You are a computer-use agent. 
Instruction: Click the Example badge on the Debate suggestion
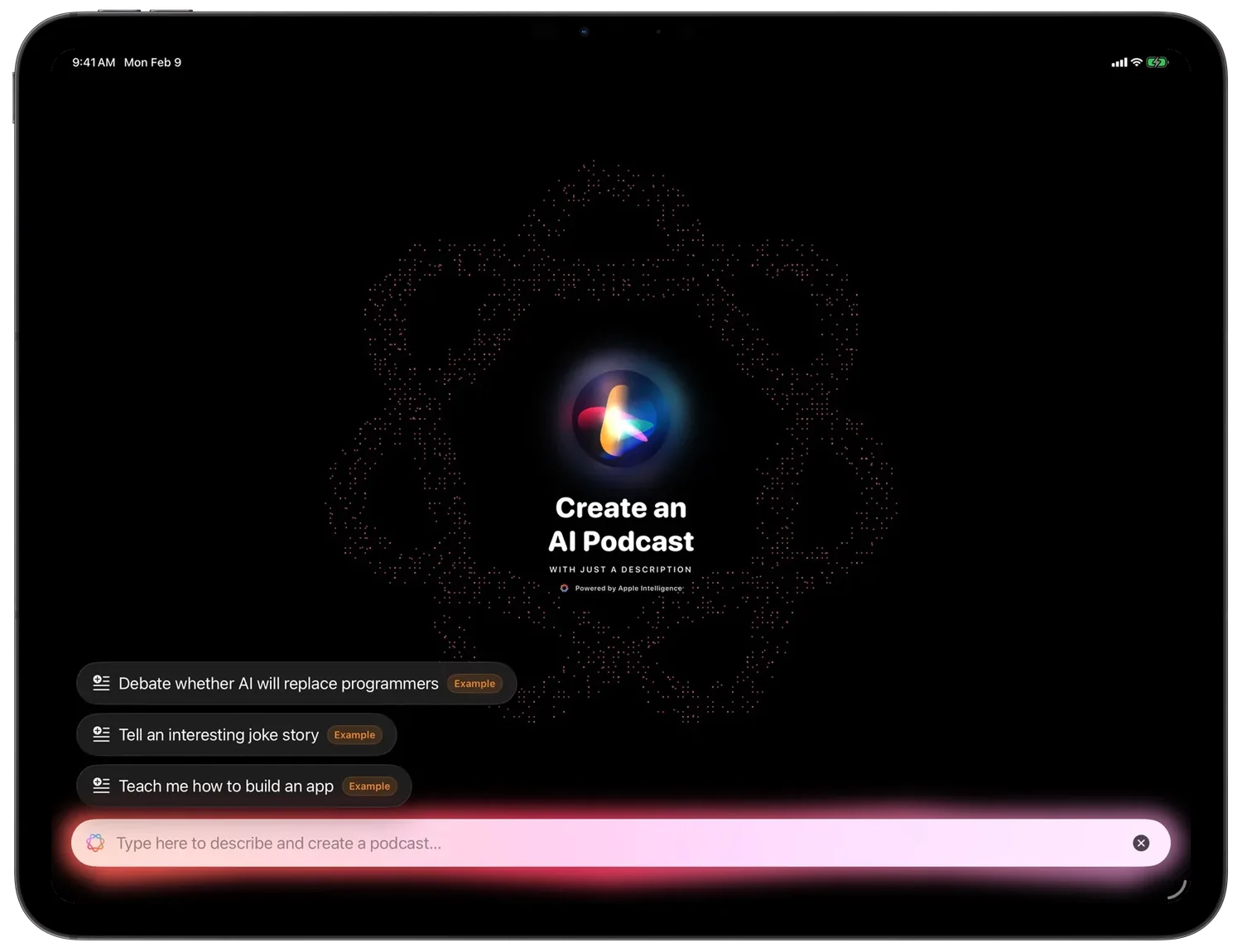(x=474, y=684)
